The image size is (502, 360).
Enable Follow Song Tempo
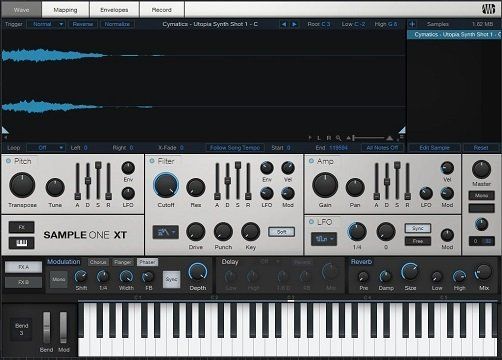point(235,148)
